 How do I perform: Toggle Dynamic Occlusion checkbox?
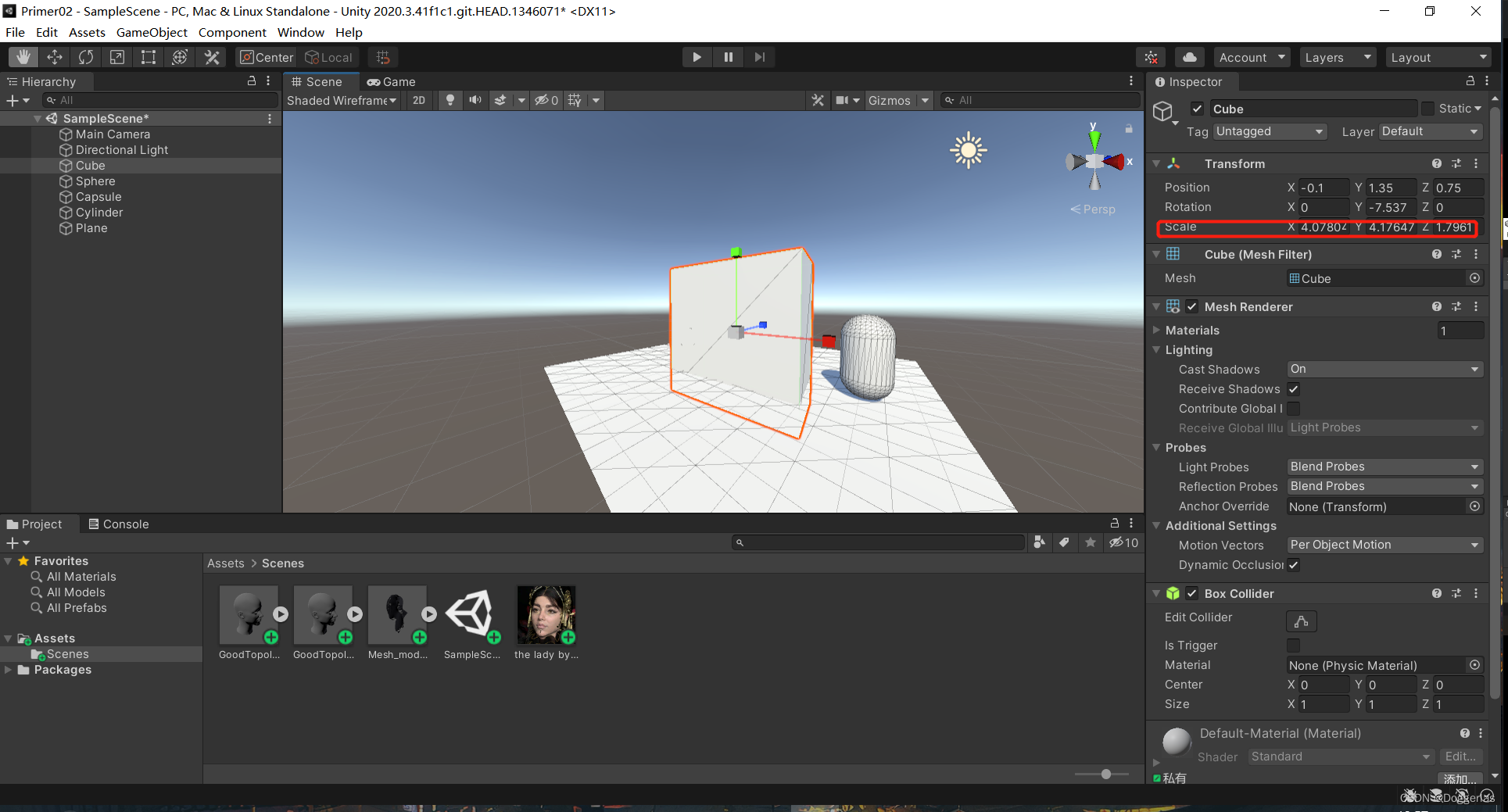[1294, 565]
